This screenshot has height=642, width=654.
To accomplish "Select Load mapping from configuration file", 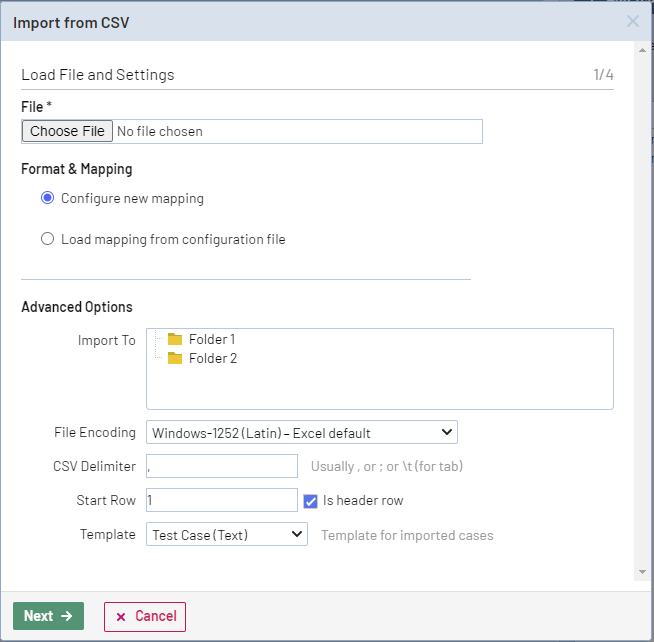I will click(x=47, y=239).
